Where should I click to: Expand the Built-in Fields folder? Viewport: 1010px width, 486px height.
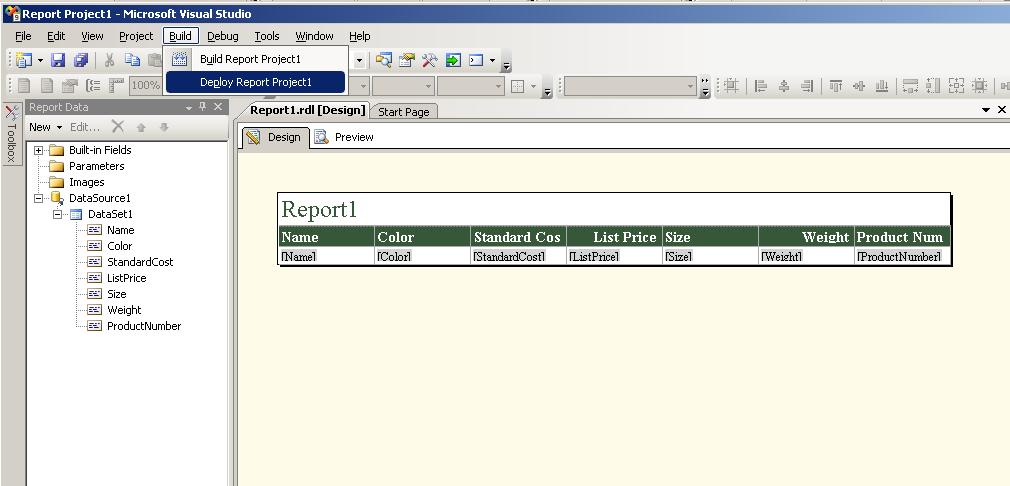pyautogui.click(x=39, y=150)
